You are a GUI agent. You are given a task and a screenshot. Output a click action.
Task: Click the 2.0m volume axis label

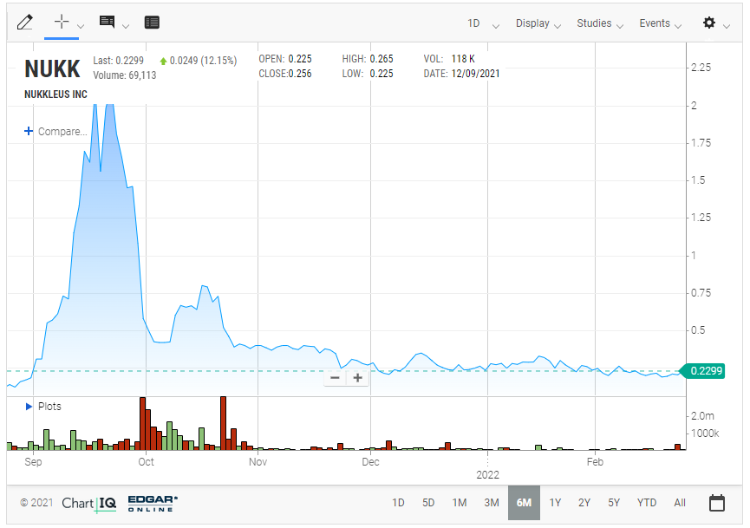pos(703,416)
